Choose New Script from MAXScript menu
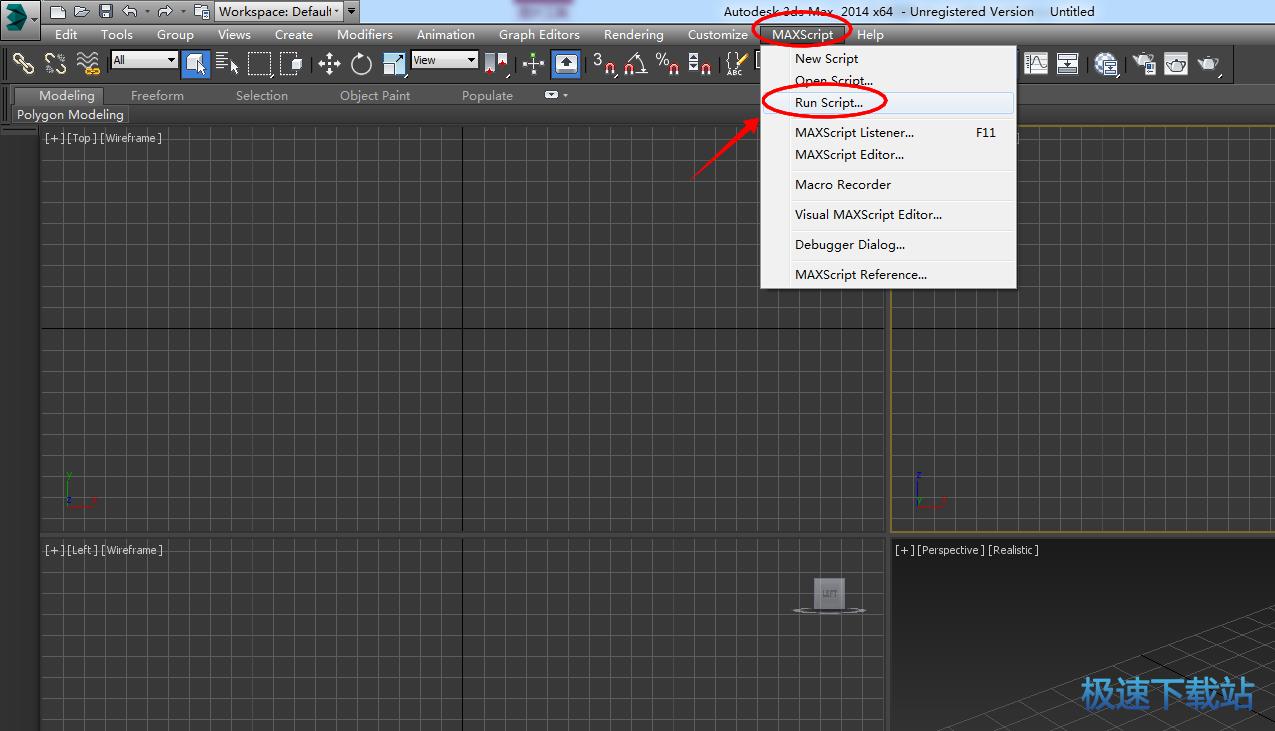Image resolution: width=1275 pixels, height=731 pixels. [888, 59]
